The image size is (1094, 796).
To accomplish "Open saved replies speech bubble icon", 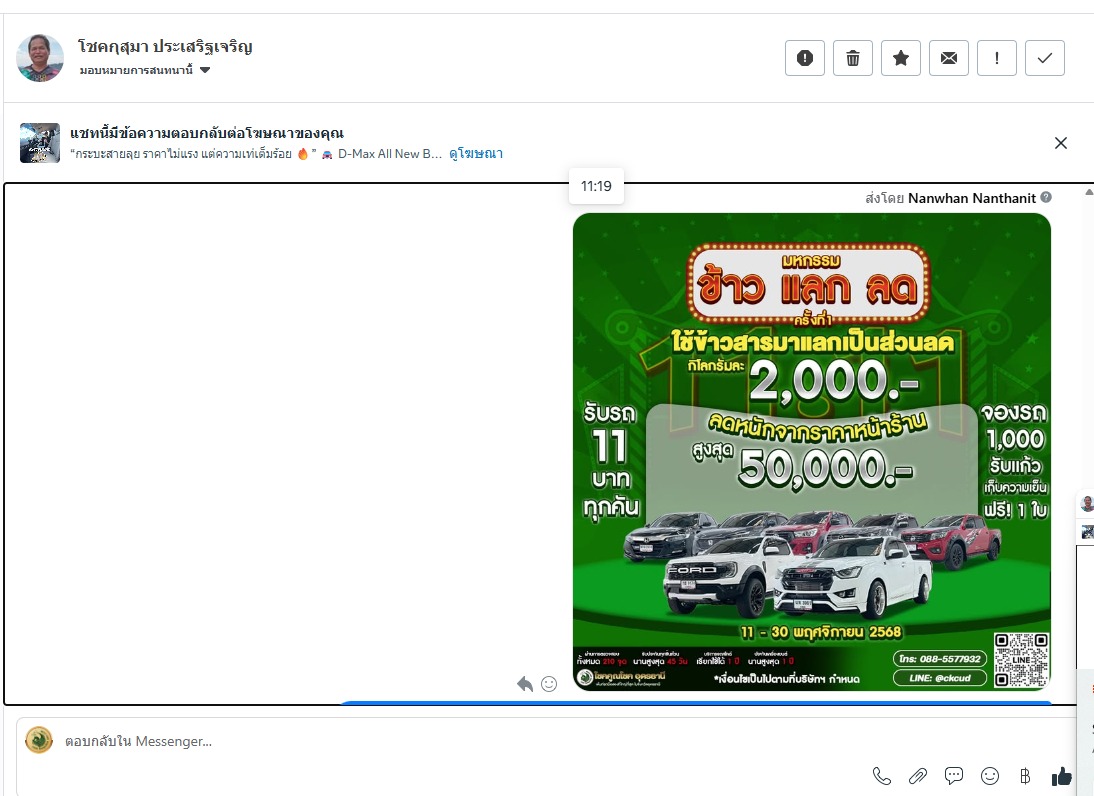I will pos(954,776).
